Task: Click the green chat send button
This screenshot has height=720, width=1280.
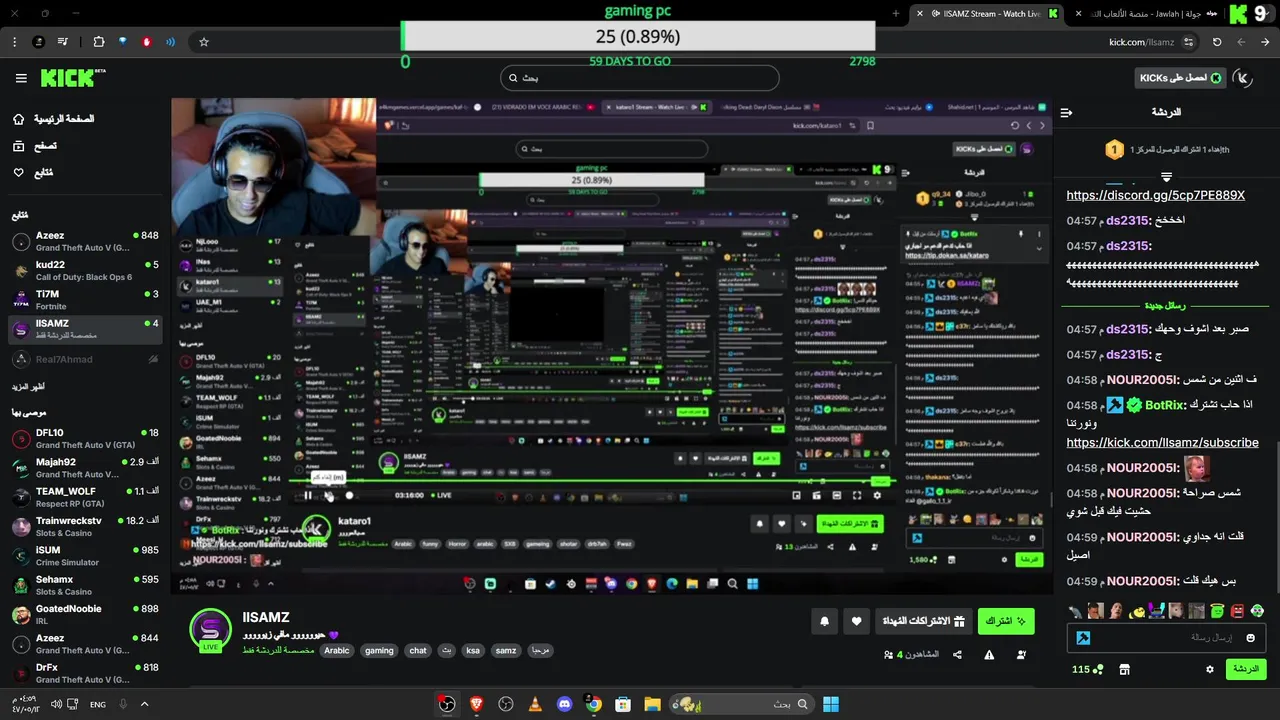Action: (1245, 669)
